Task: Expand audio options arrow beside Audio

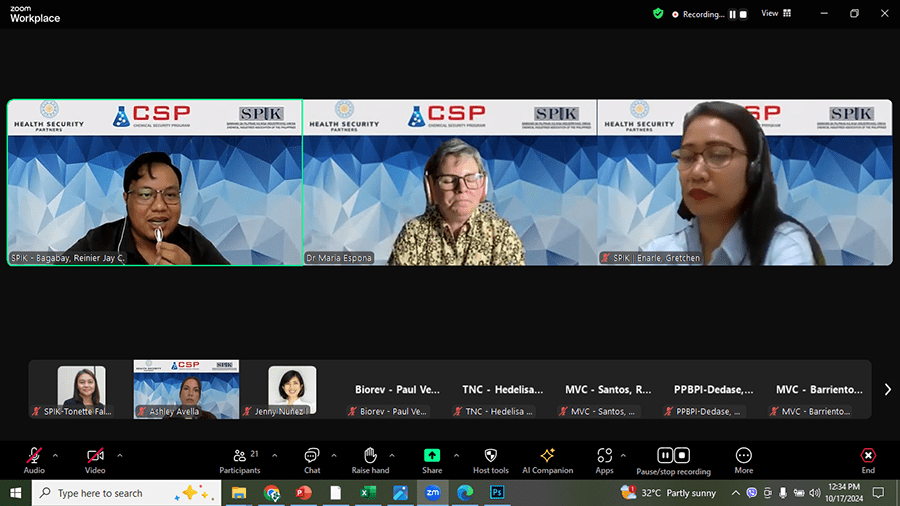Action: click(55, 456)
